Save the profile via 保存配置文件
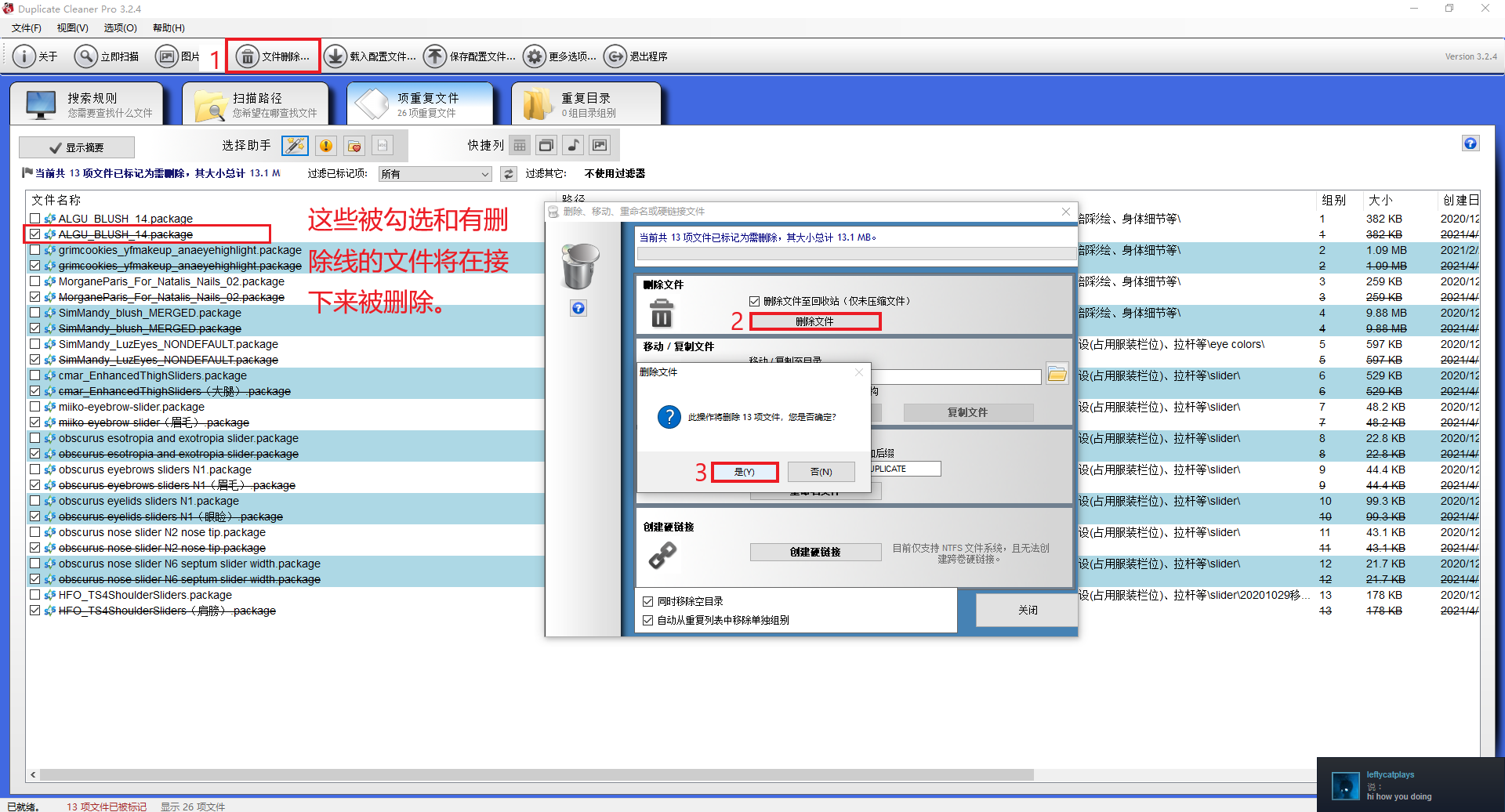Image resolution: width=1505 pixels, height=812 pixels. 470,56
